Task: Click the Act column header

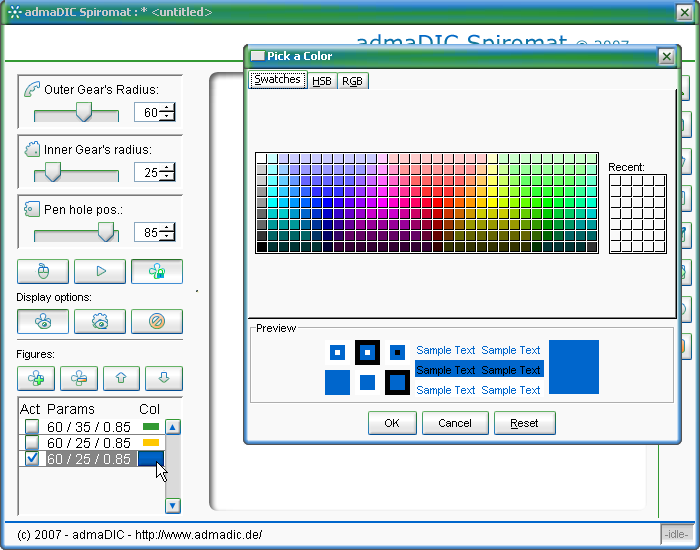Action: (x=30, y=409)
